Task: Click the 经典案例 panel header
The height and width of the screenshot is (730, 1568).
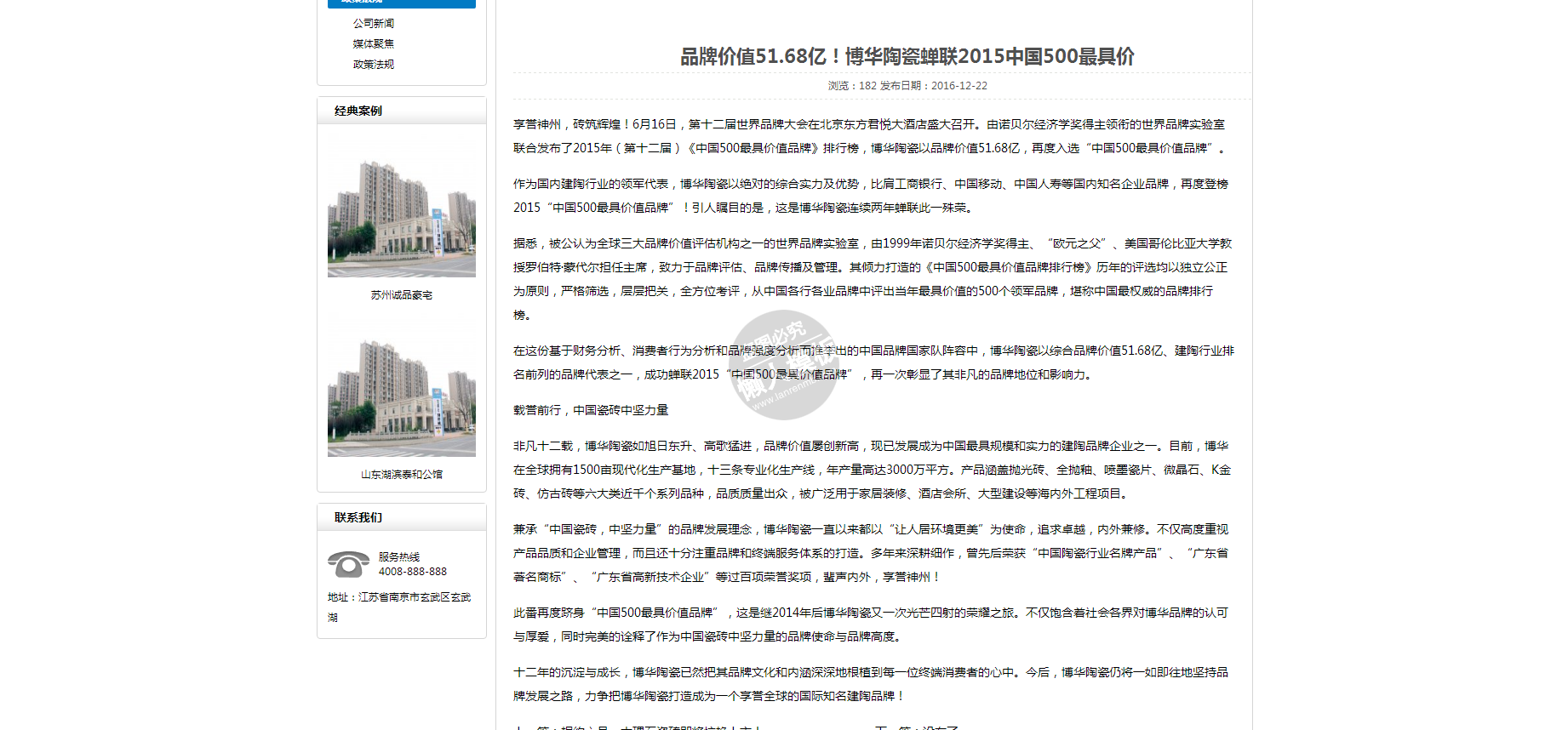Action: 358,111
